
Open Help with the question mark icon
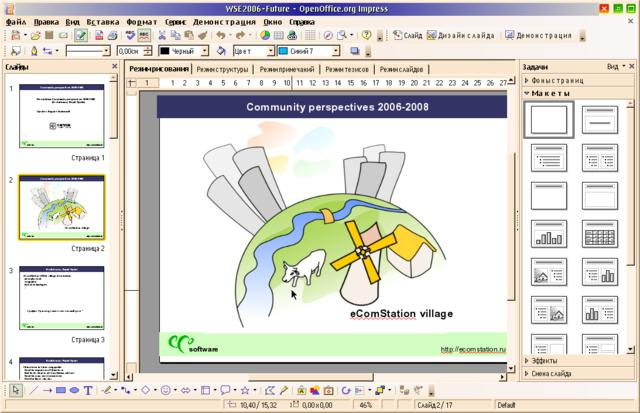tap(367, 35)
